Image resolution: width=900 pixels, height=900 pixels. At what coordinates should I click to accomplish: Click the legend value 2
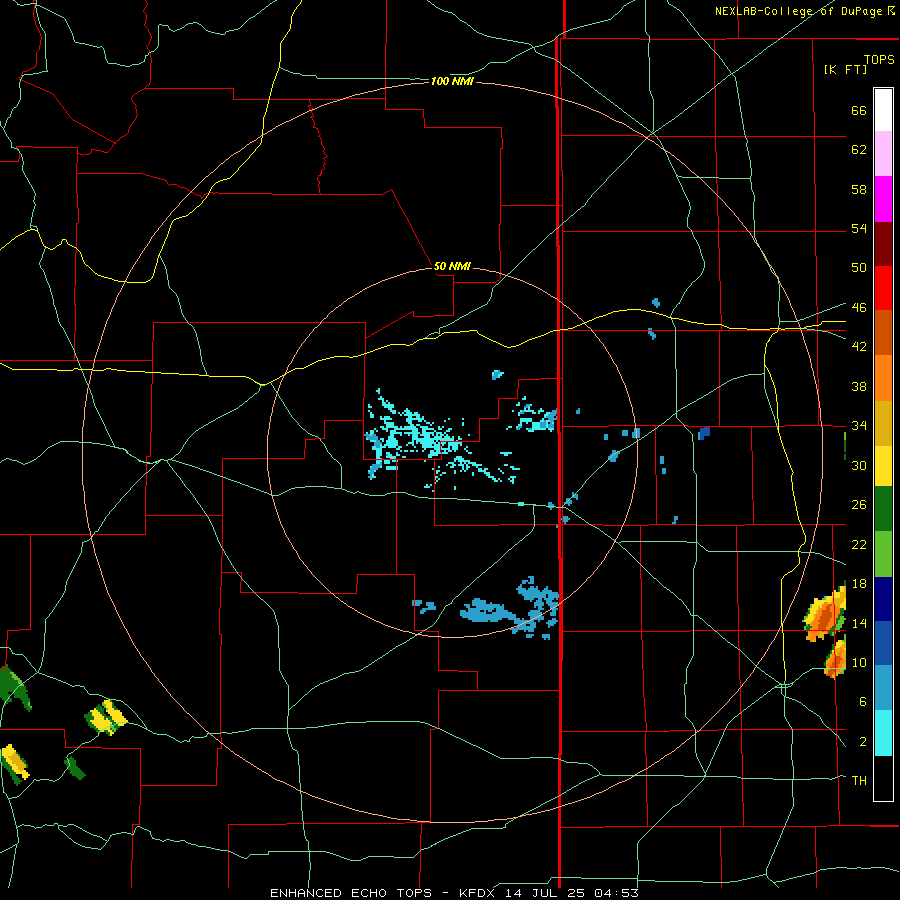pos(863,742)
